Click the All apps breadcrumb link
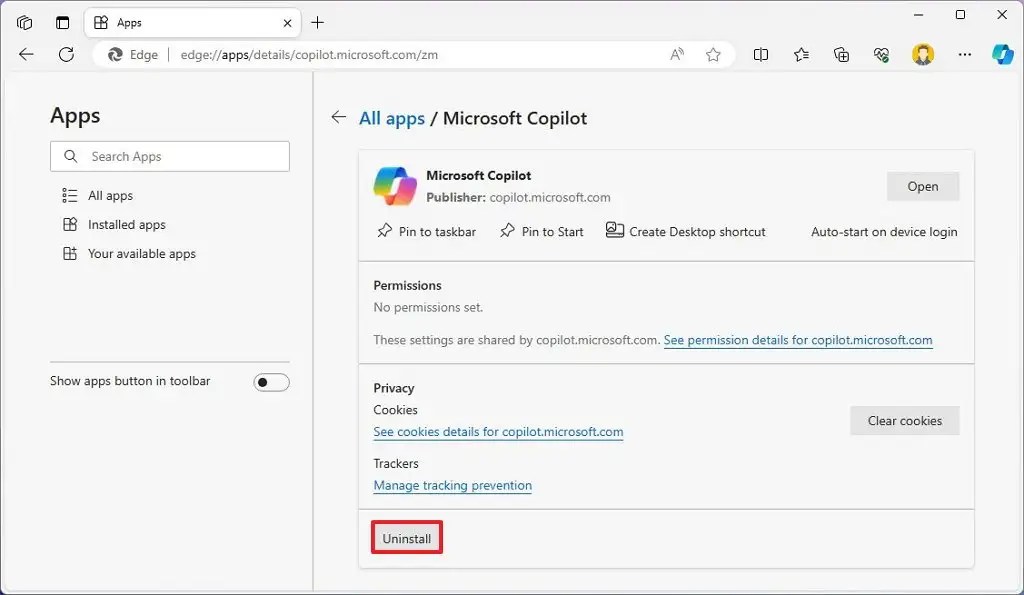The width and height of the screenshot is (1024, 595). [392, 118]
